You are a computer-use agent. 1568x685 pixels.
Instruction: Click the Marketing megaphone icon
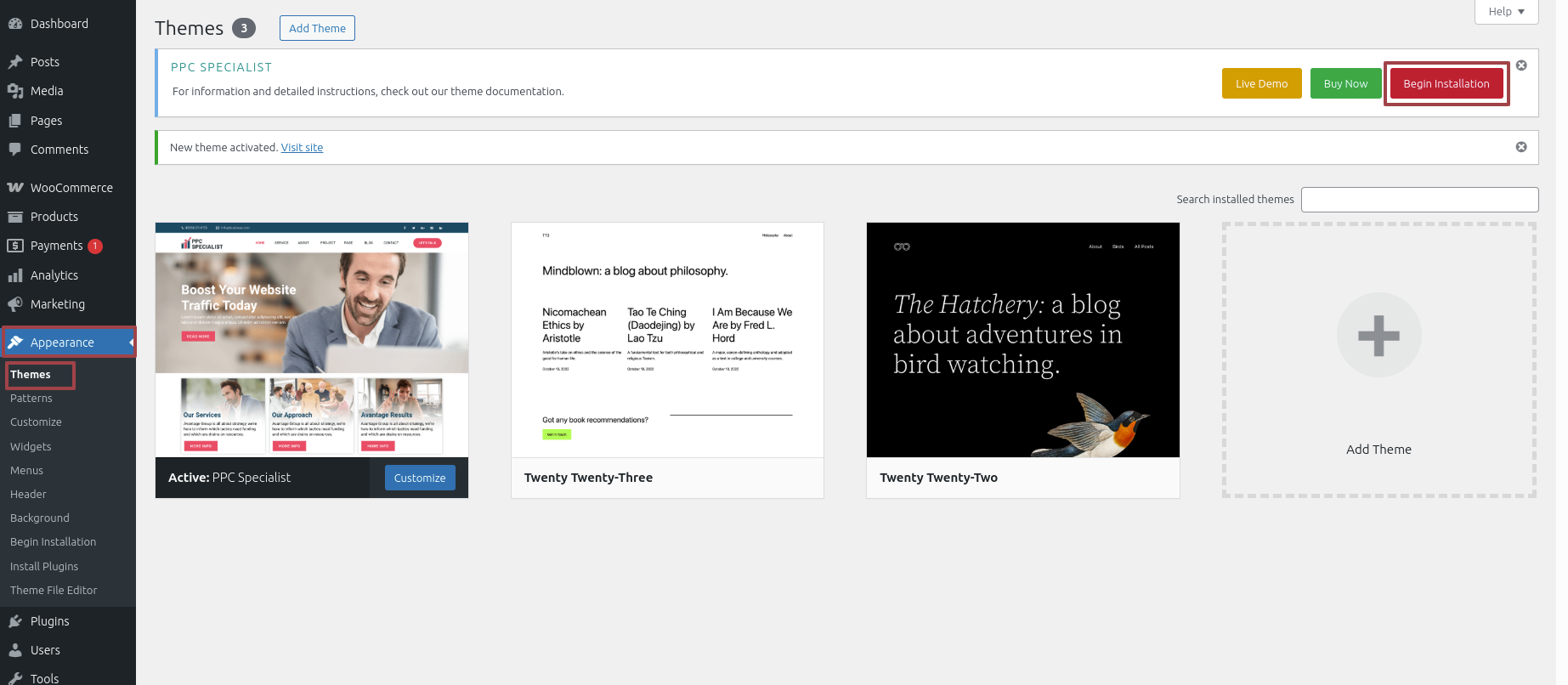[15, 304]
